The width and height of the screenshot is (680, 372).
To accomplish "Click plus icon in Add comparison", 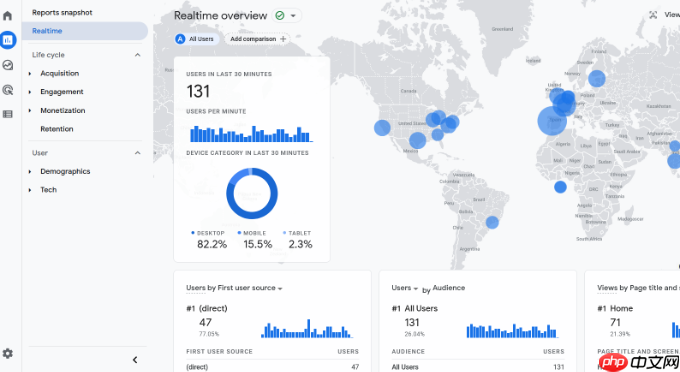I will click(x=283, y=39).
